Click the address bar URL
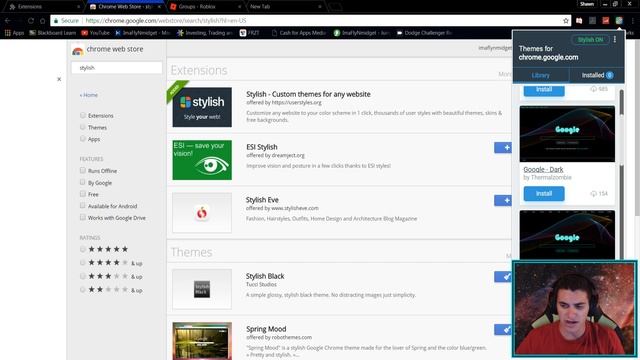This screenshot has height=360, width=640. (x=166, y=20)
